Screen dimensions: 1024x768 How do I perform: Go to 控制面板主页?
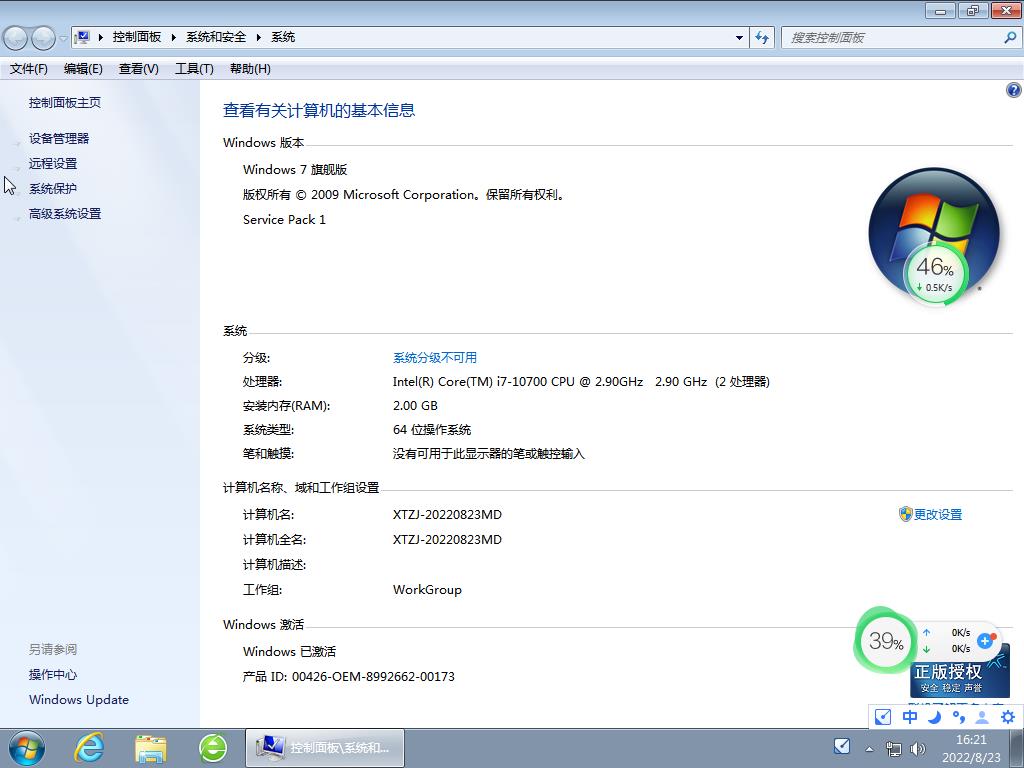coord(65,103)
